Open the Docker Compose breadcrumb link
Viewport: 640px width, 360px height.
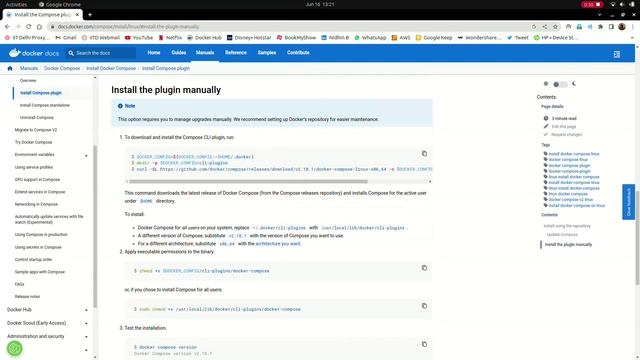(62, 68)
